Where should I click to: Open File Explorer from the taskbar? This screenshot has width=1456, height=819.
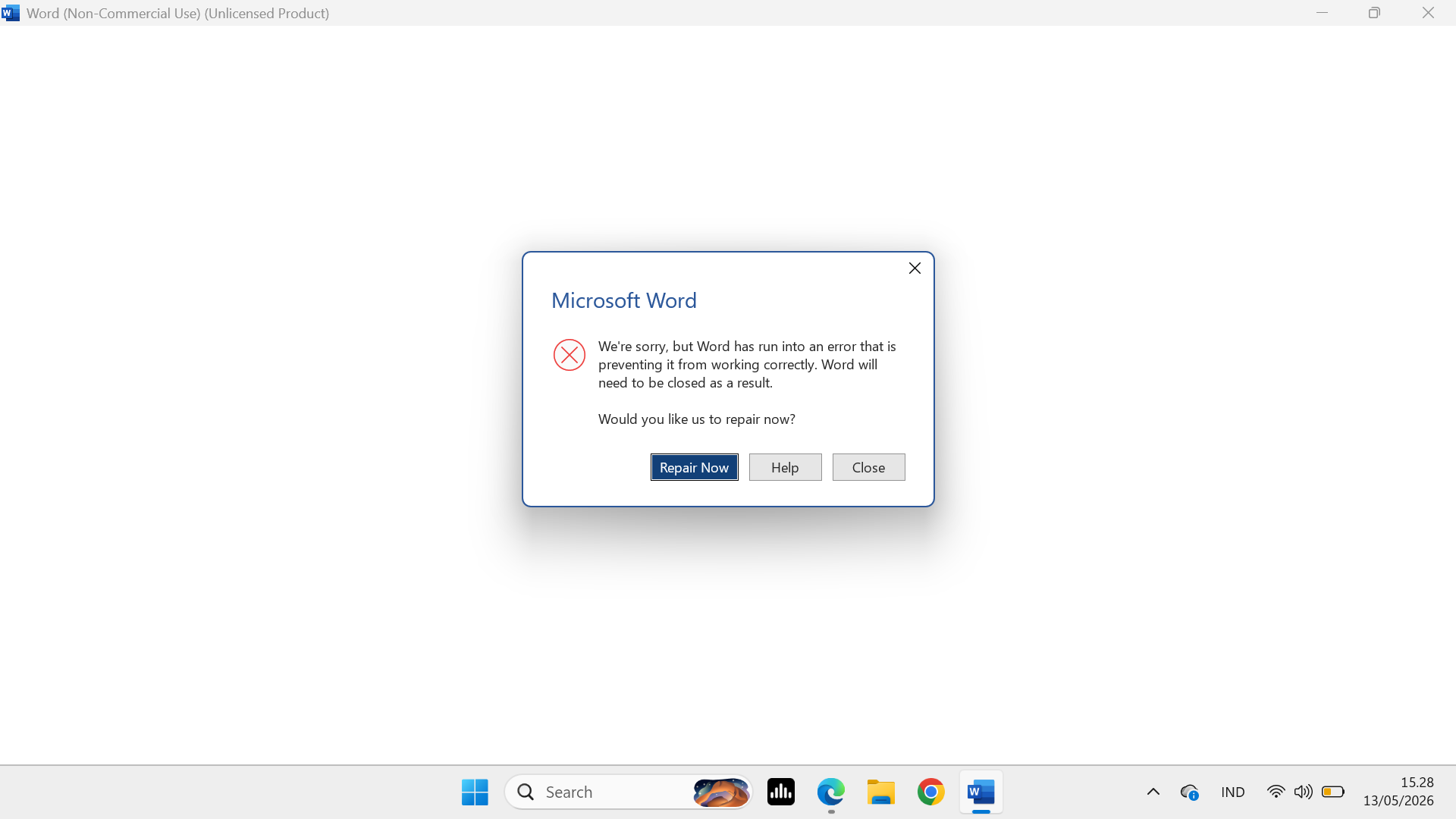point(880,792)
